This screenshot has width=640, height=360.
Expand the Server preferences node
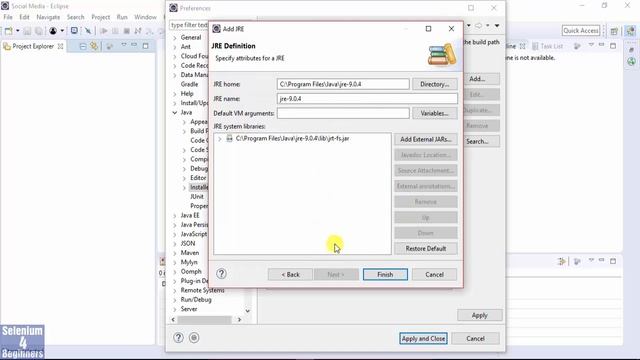click(175, 309)
